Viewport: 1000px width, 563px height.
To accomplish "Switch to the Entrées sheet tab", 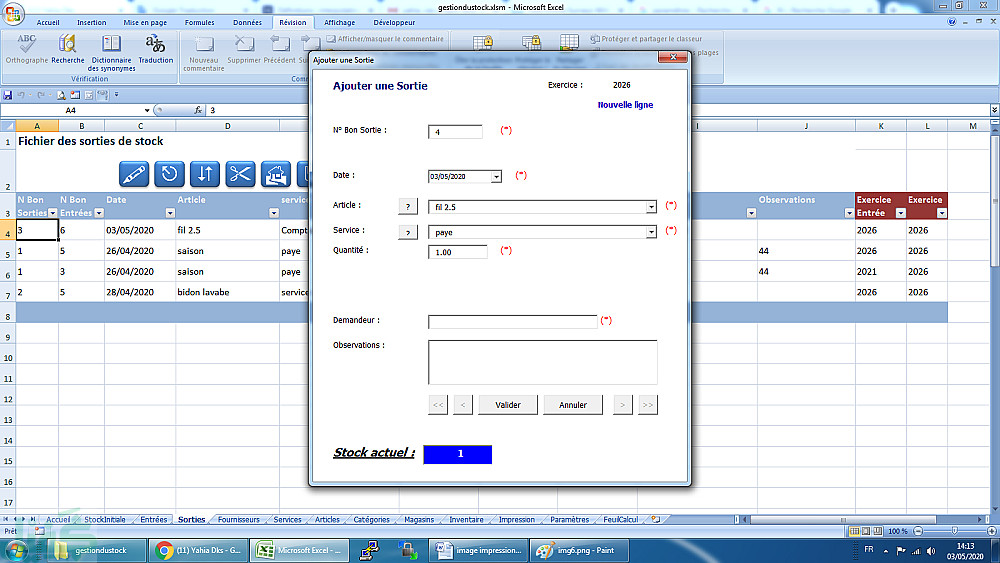I will pos(154,520).
